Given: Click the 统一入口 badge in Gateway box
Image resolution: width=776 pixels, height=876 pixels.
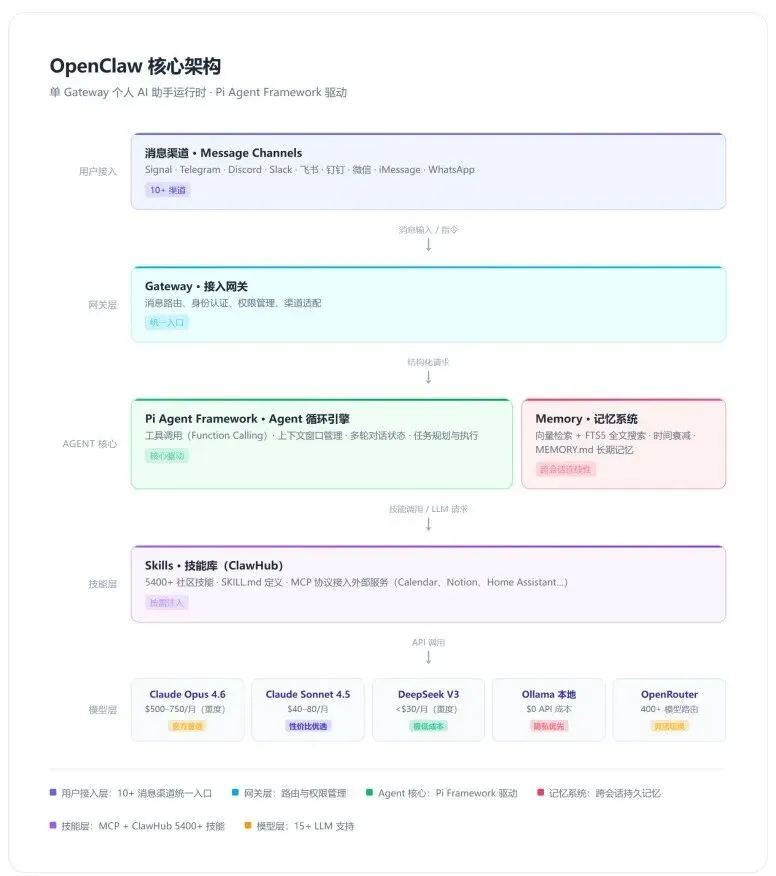Looking at the screenshot, I should [x=167, y=322].
